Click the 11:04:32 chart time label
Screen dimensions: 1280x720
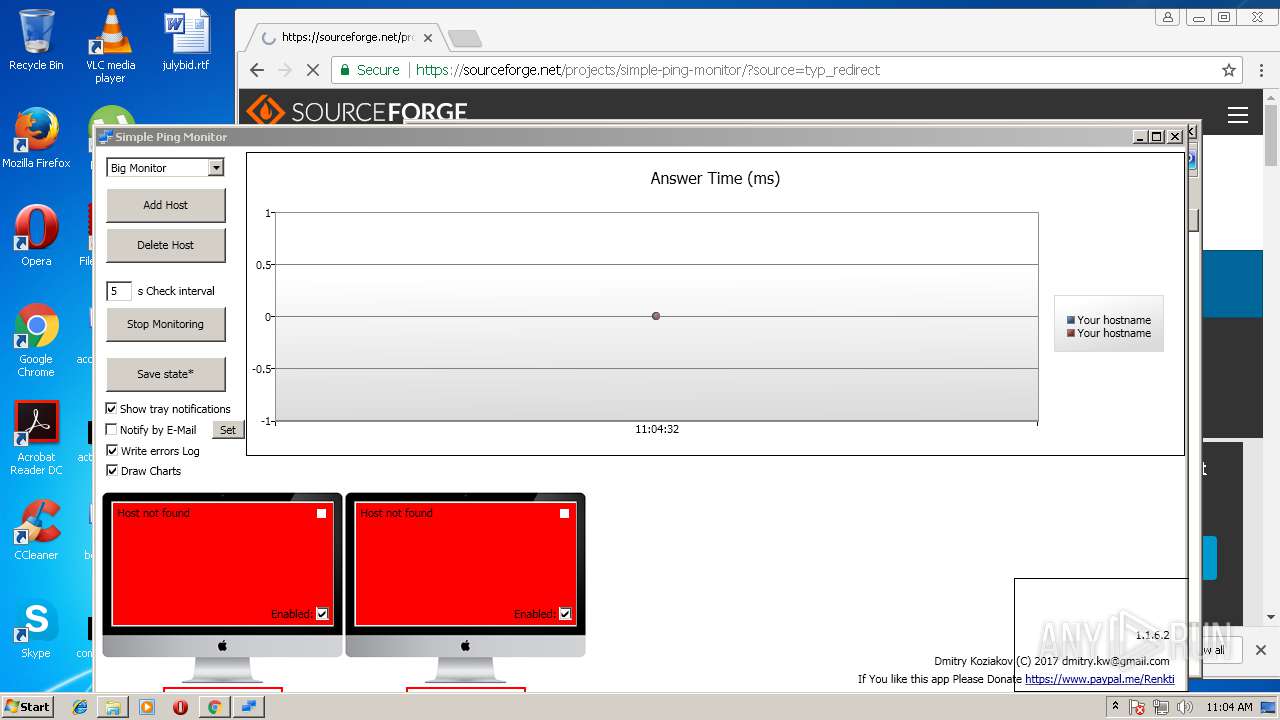click(657, 429)
